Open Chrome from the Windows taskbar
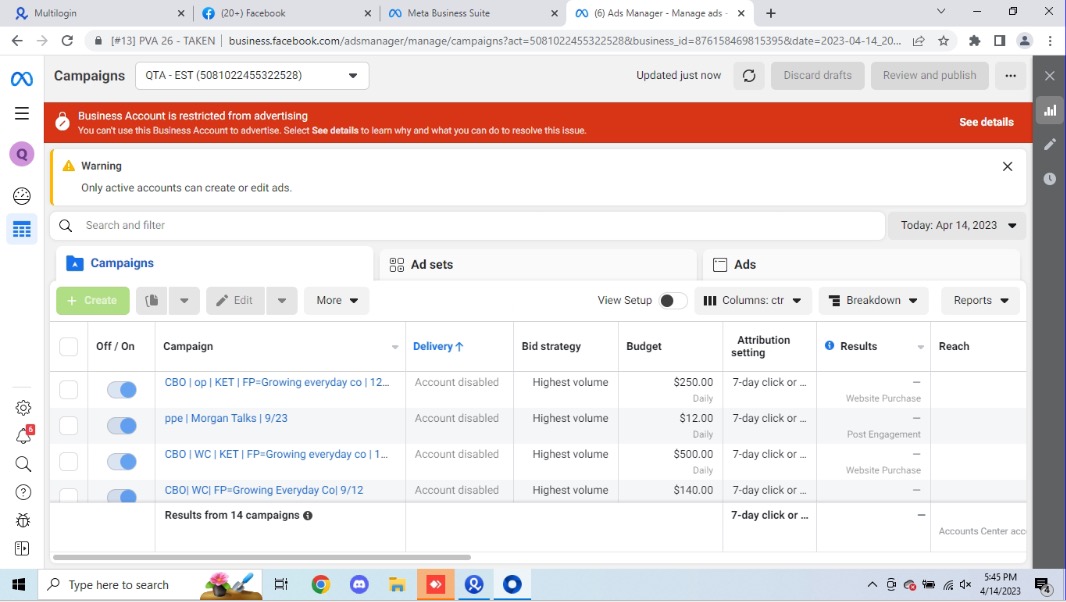This screenshot has height=602, width=1066. click(321, 584)
